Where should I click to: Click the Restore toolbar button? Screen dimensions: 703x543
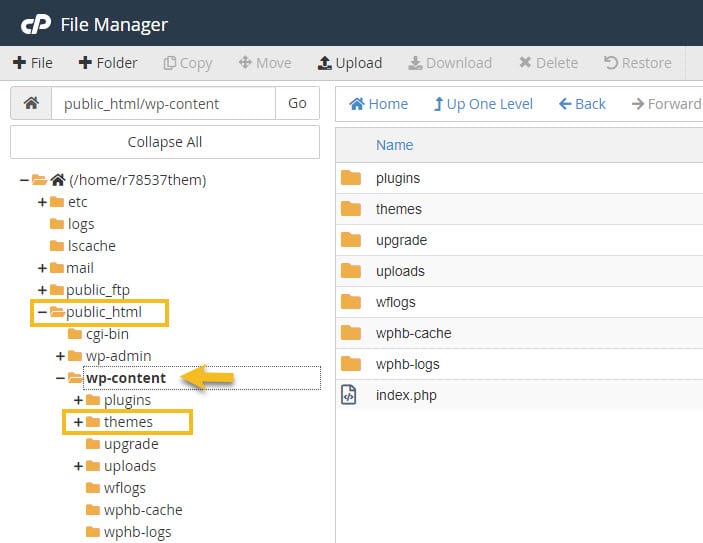pos(638,63)
